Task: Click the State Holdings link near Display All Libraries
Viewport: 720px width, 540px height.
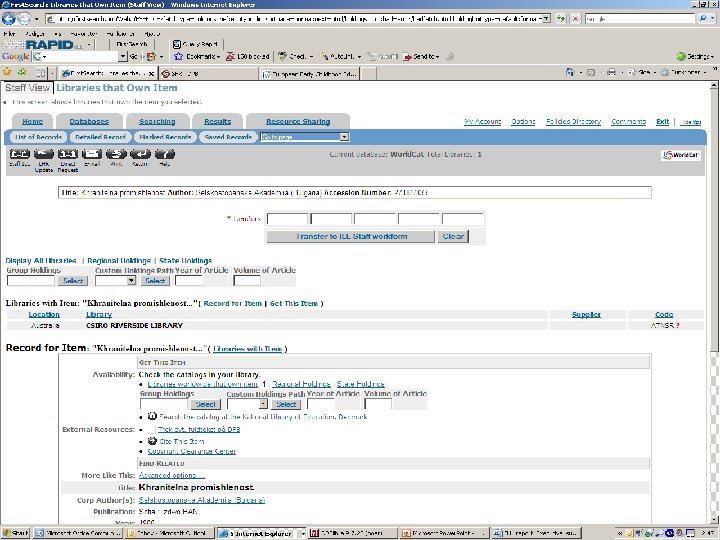Action: click(x=186, y=260)
